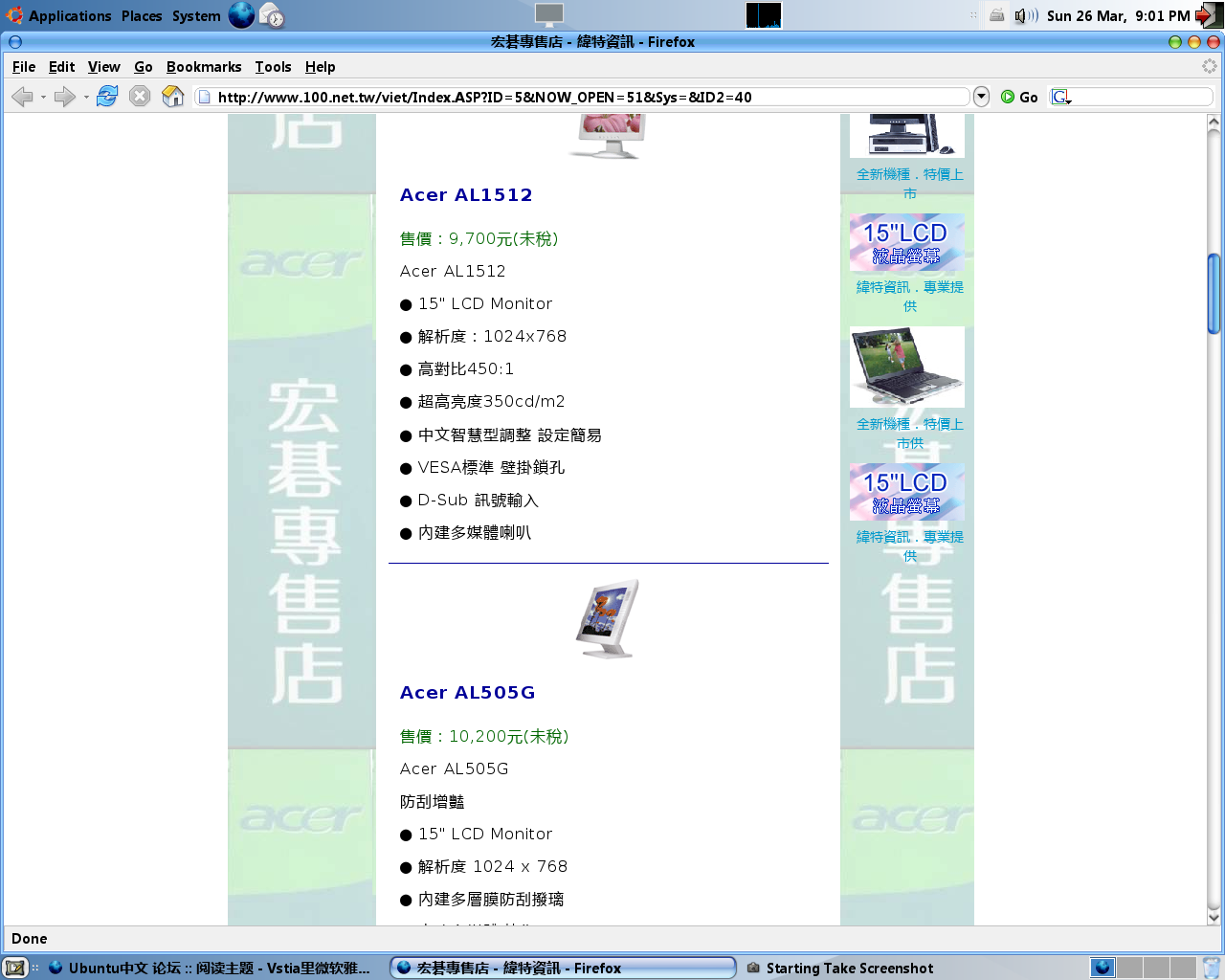Open the Forward history dropdown arrow
This screenshot has width=1225, height=980.
click(86, 97)
